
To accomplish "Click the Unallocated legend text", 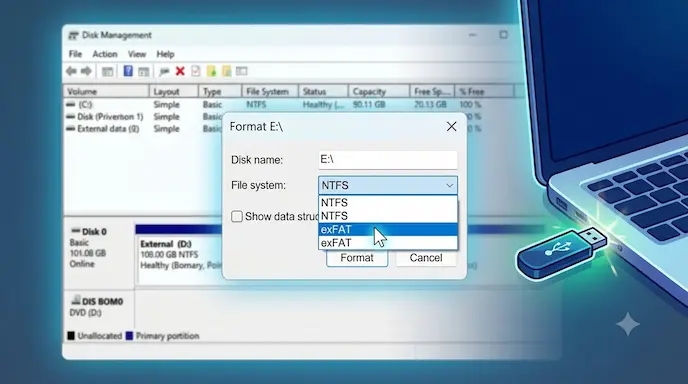I will pyautogui.click(x=100, y=336).
